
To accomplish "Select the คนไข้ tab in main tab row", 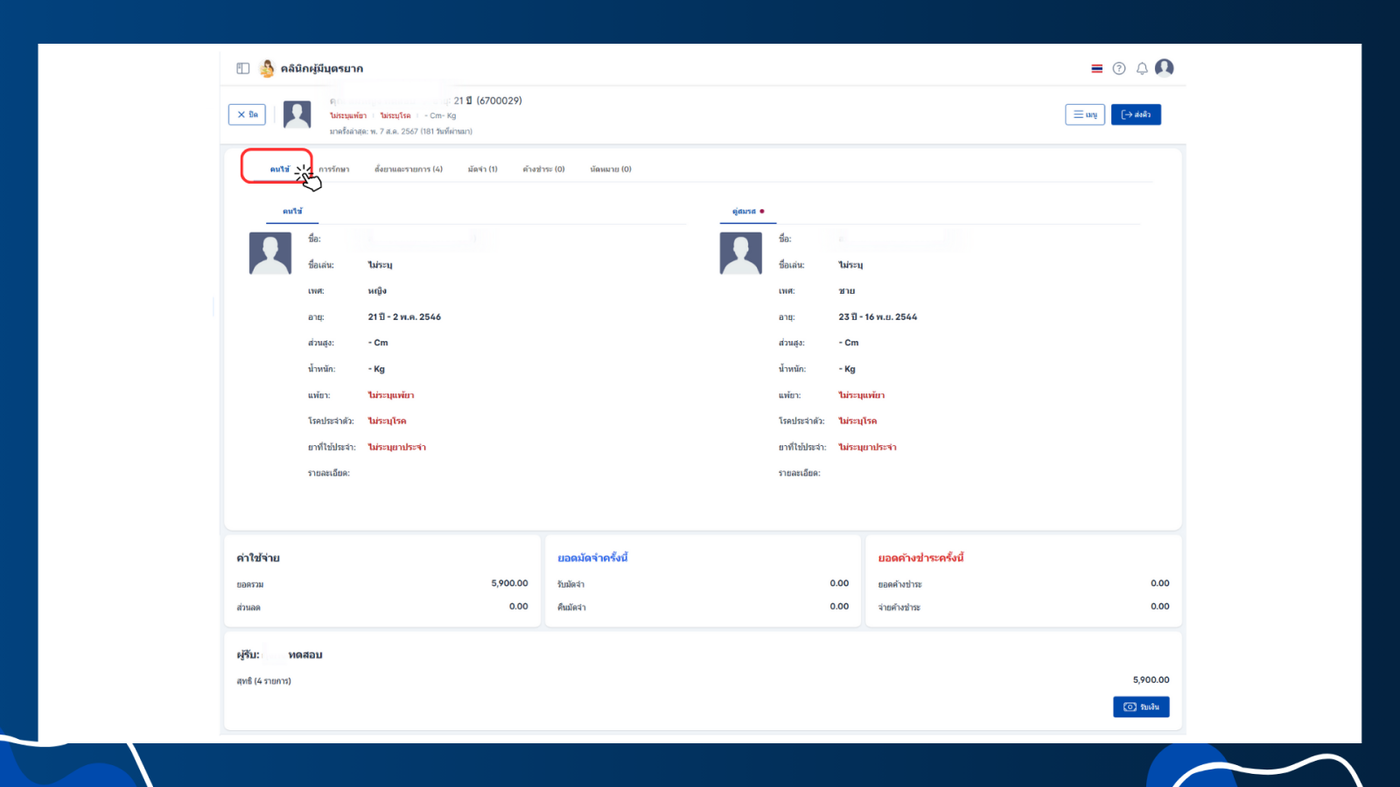I will [x=279, y=169].
